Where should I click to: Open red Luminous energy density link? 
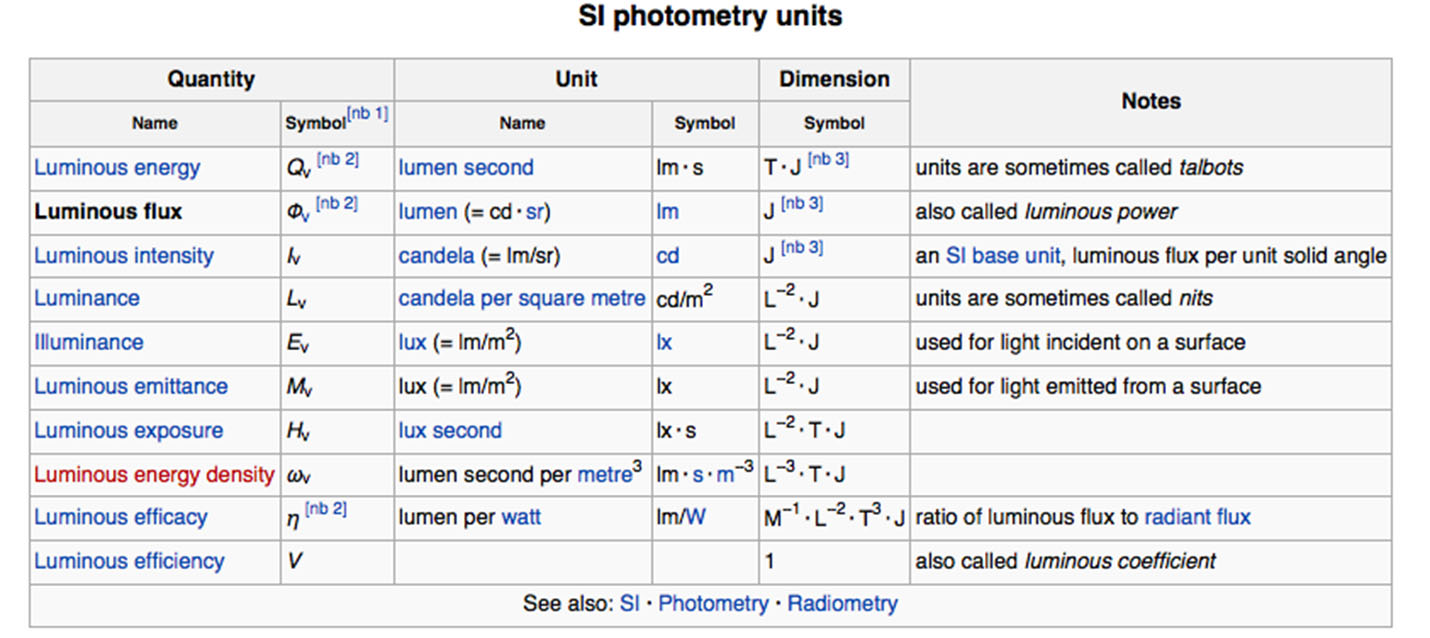tap(154, 475)
